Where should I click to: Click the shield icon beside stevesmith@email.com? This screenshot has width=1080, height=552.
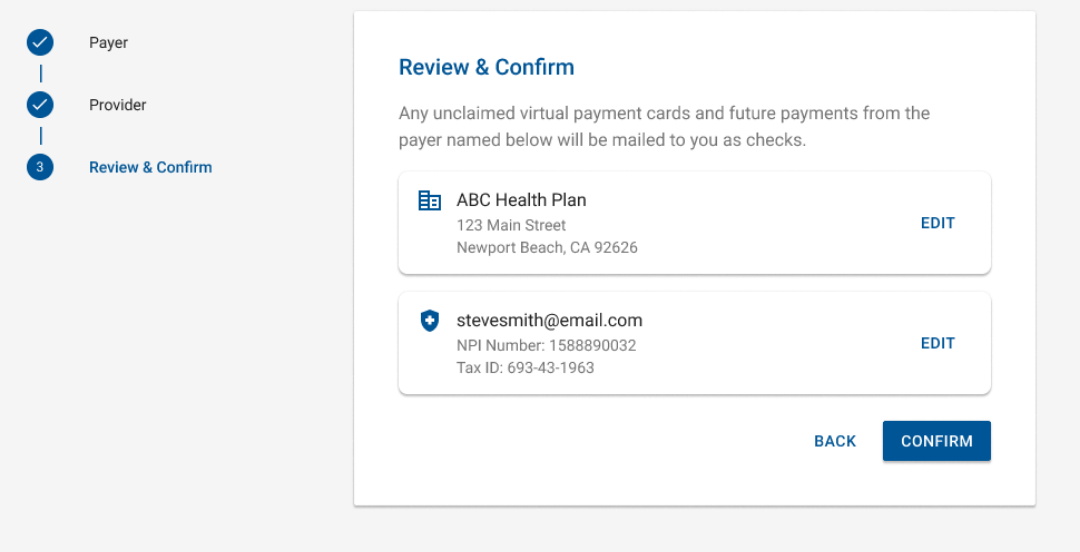click(x=430, y=320)
